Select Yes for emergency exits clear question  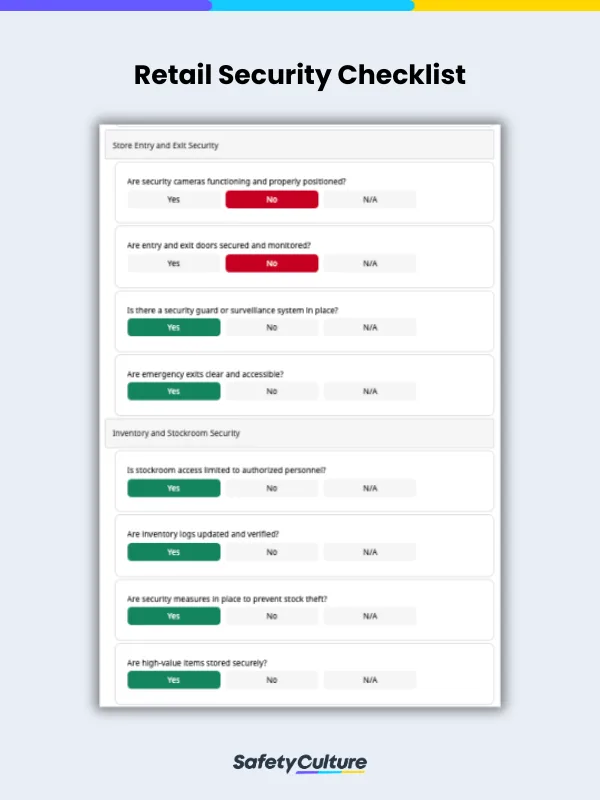173,391
